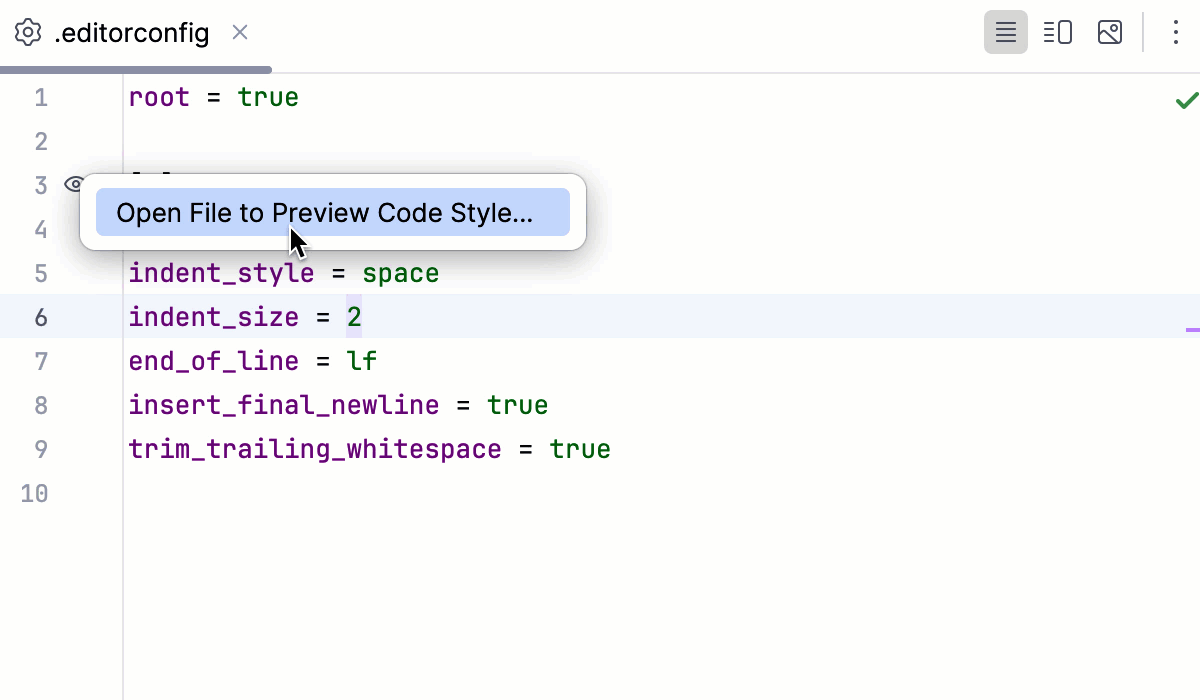Viewport: 1200px width, 700px height.
Task: Open preview-only image view mode
Action: click(1109, 32)
